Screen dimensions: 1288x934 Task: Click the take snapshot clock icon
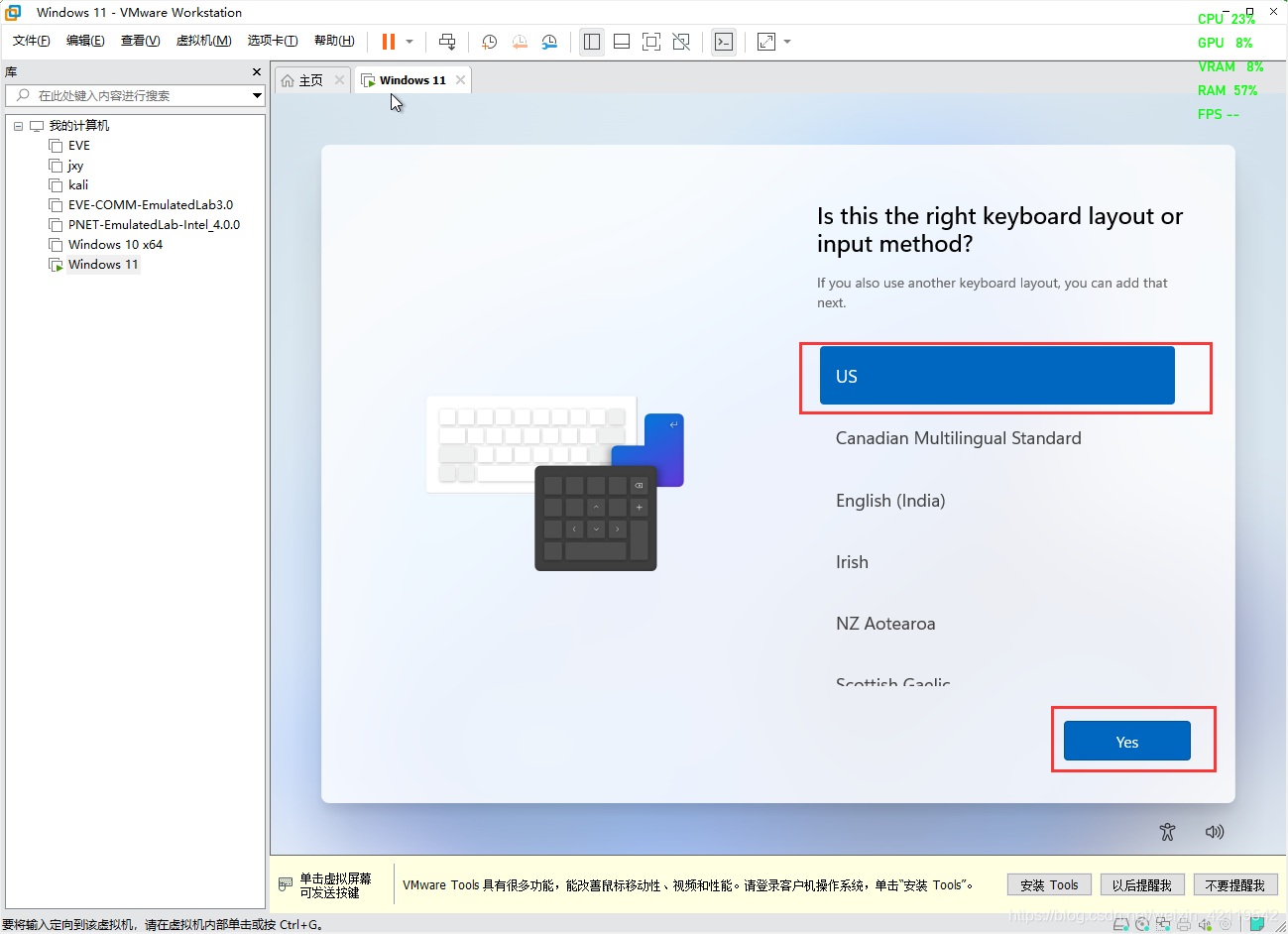489,42
